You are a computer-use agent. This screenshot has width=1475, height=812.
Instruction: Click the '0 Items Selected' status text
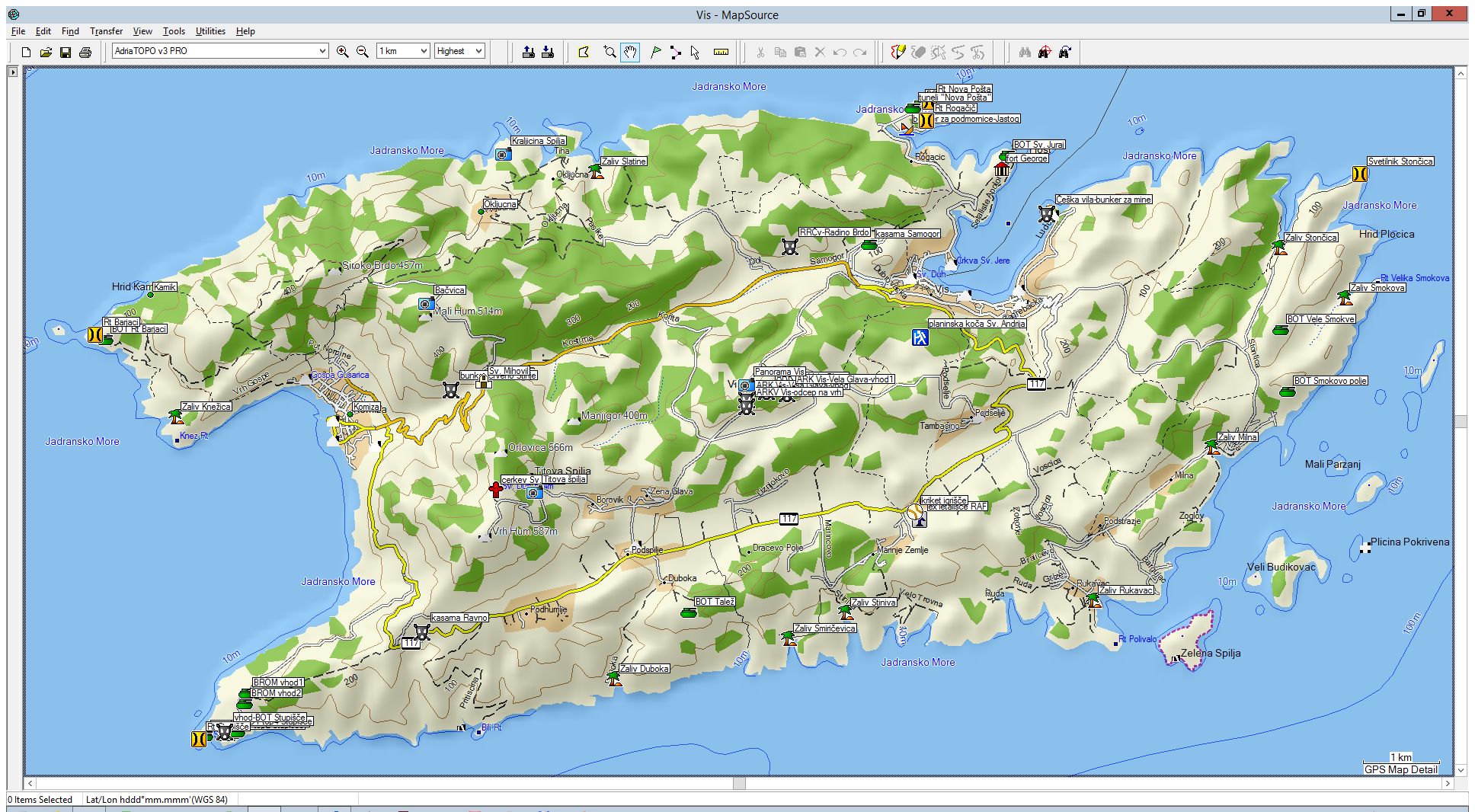click(x=40, y=800)
